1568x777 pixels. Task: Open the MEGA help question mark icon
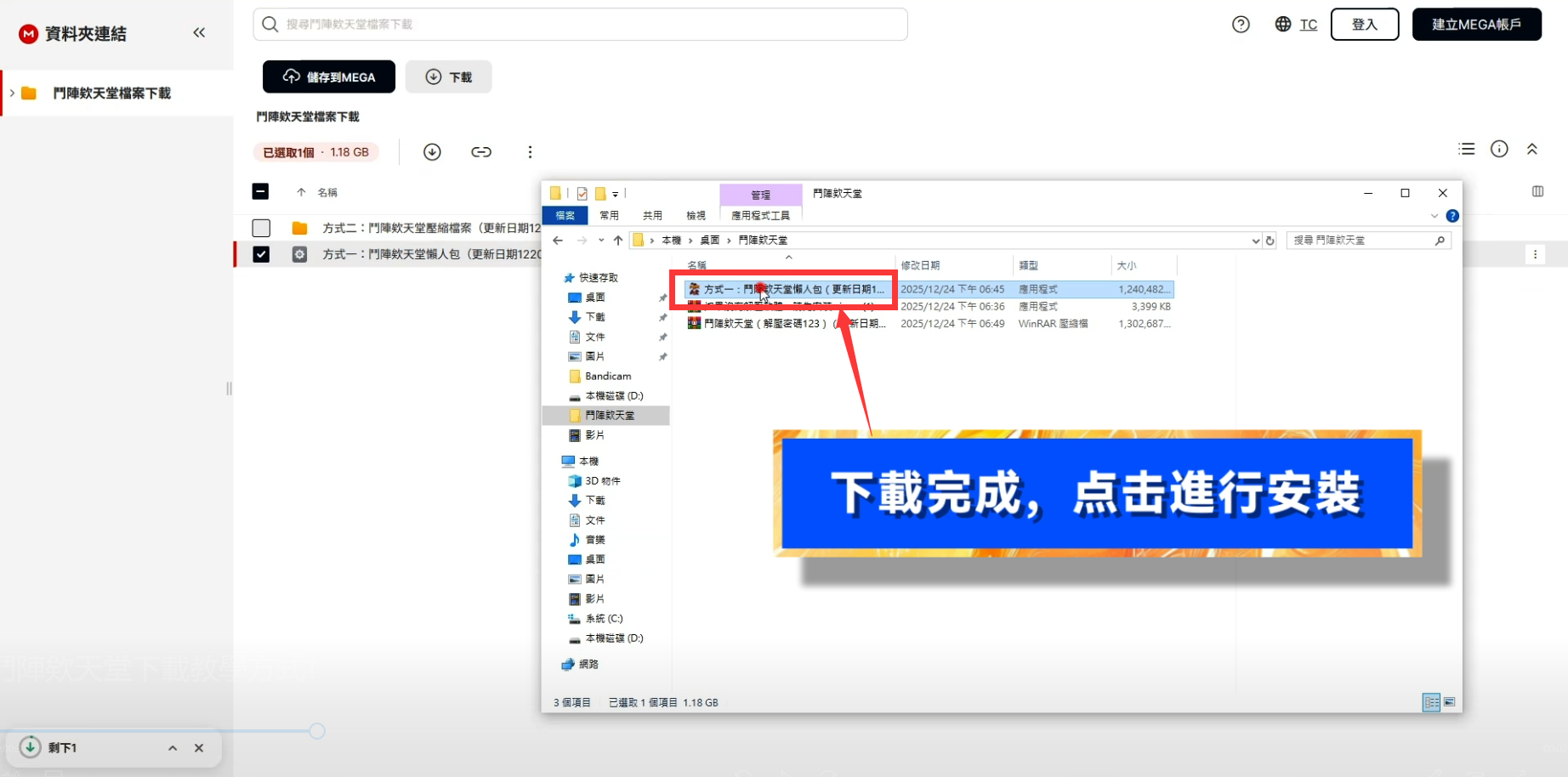[1240, 24]
